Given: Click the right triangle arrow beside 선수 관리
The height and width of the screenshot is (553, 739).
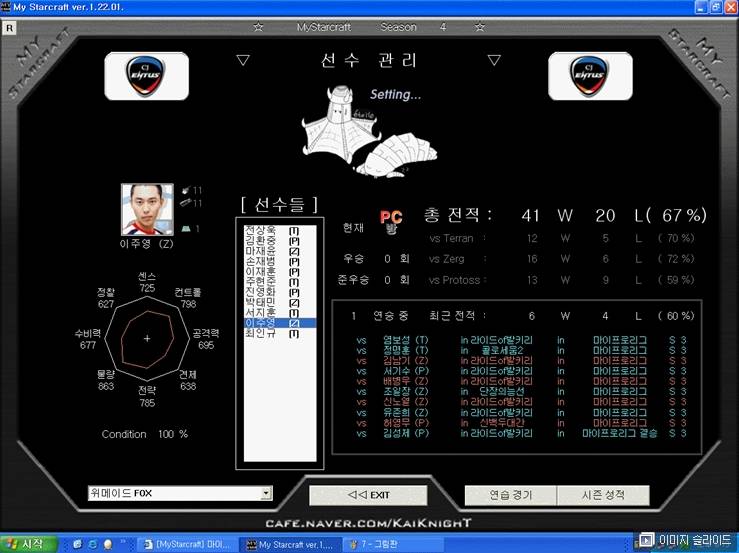Looking at the screenshot, I should tap(493, 60).
